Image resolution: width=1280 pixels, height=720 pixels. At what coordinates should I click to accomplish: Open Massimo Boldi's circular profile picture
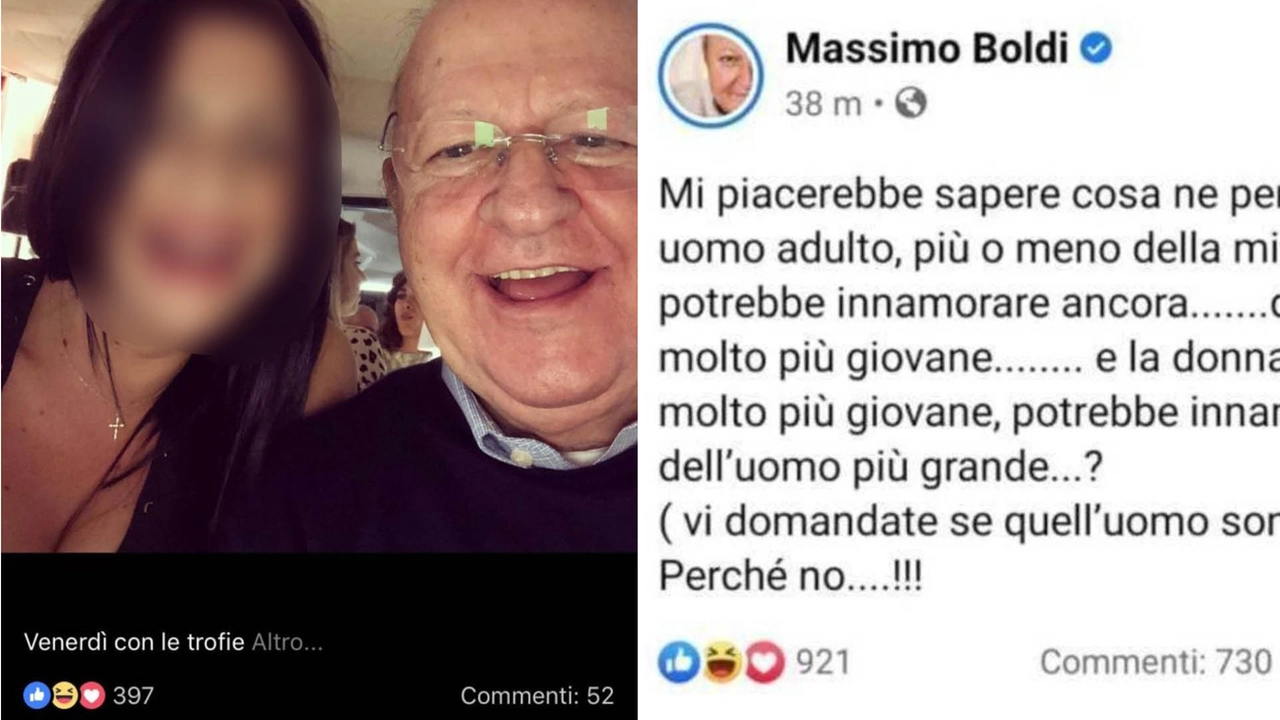click(711, 76)
